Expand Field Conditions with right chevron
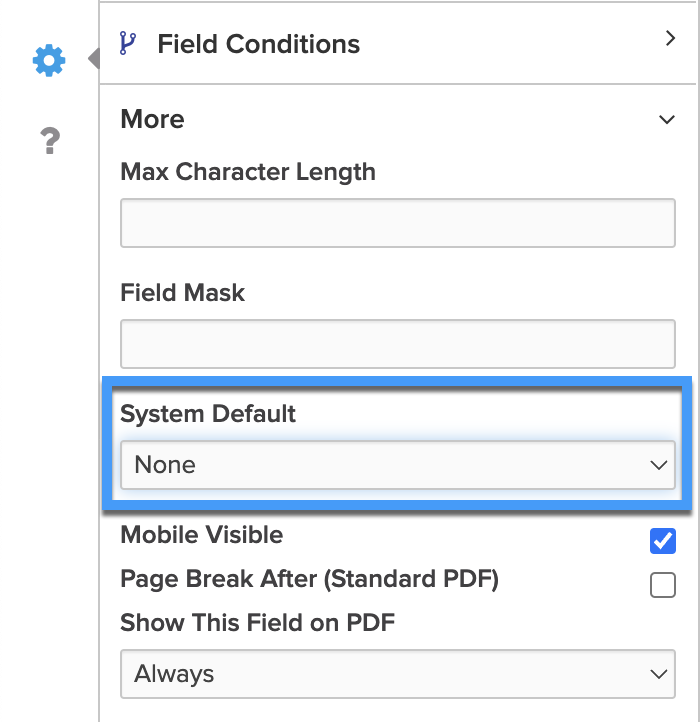Screen dimensions: 700x722 (670, 38)
